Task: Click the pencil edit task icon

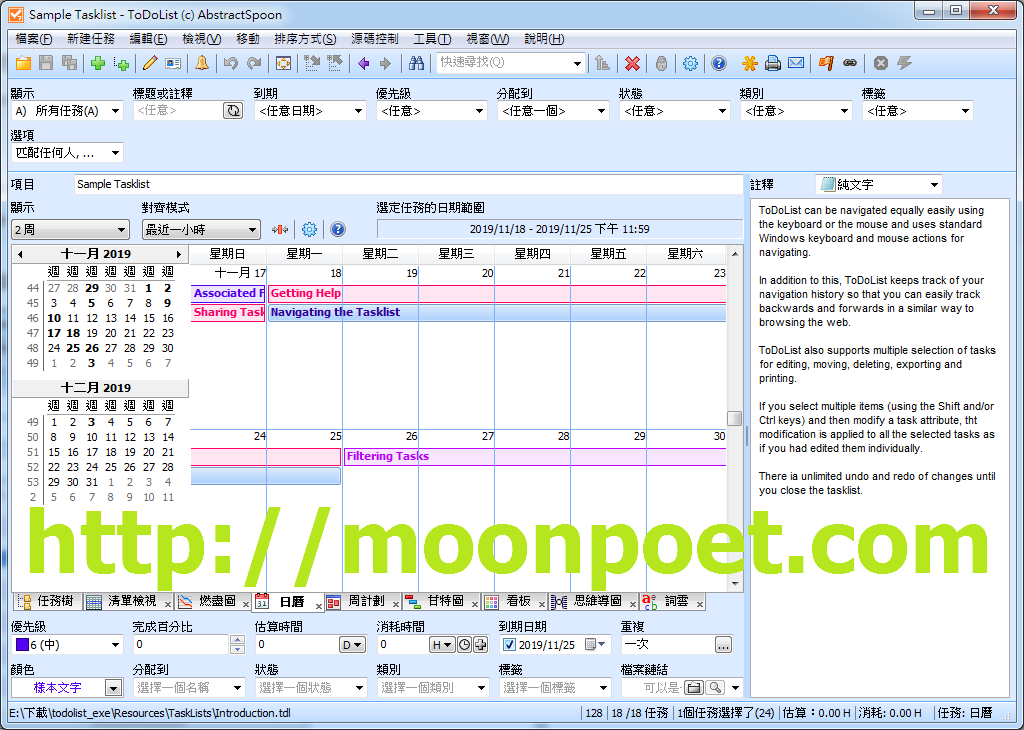Action: click(x=150, y=63)
